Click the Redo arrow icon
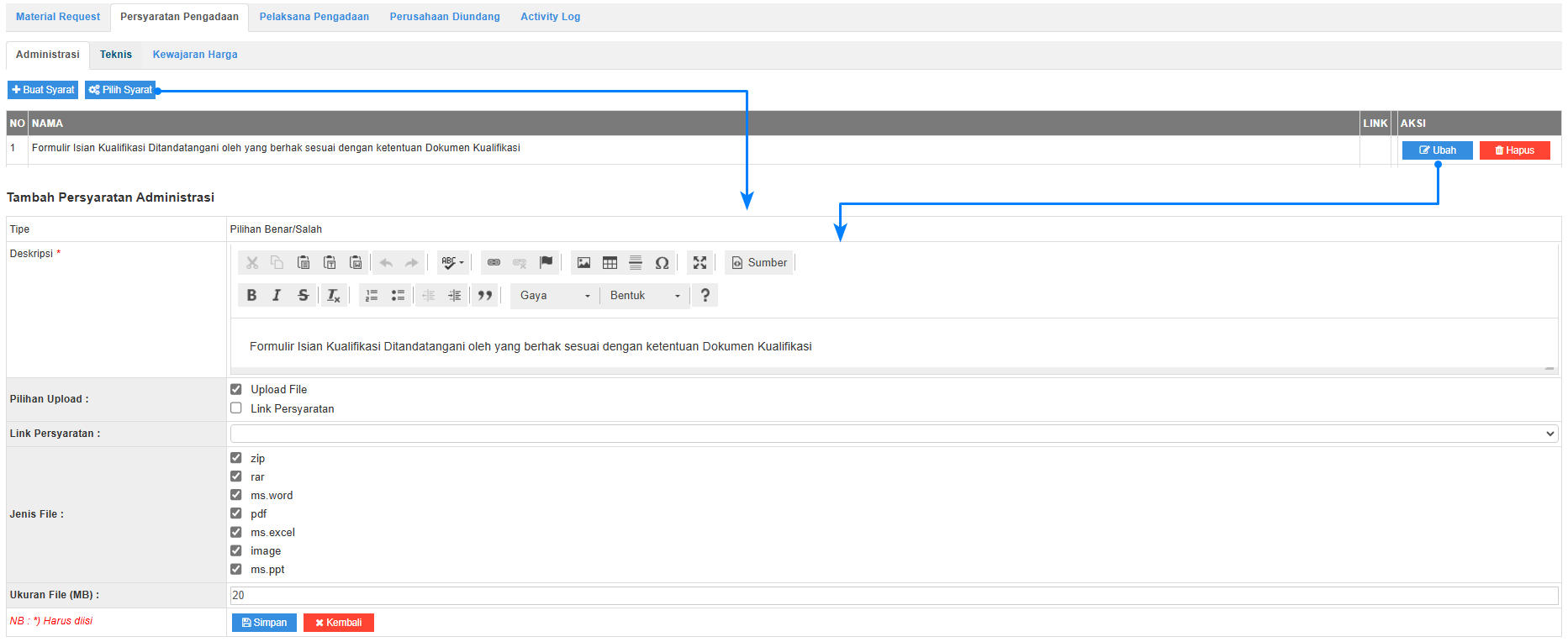Screen dimensions: 1568x642 coord(411,263)
